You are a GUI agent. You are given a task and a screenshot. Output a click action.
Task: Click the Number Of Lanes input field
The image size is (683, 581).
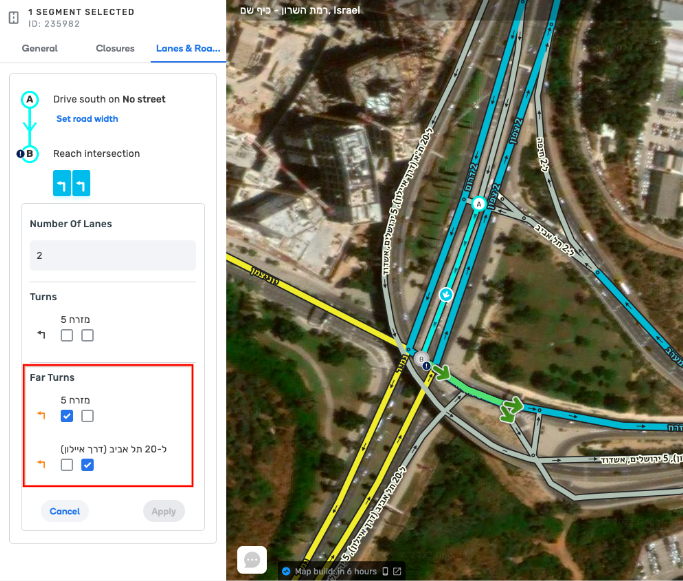[x=113, y=255]
